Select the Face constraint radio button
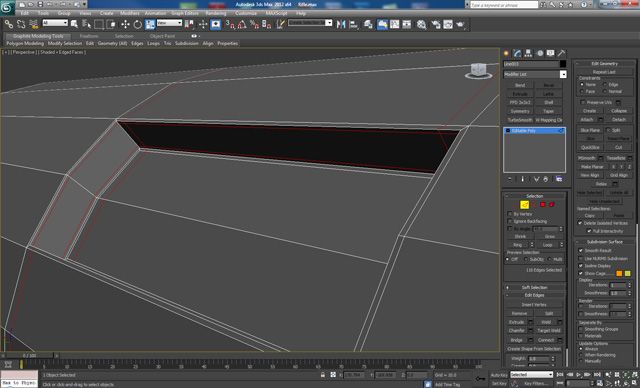The width and height of the screenshot is (640, 388). 582,91
